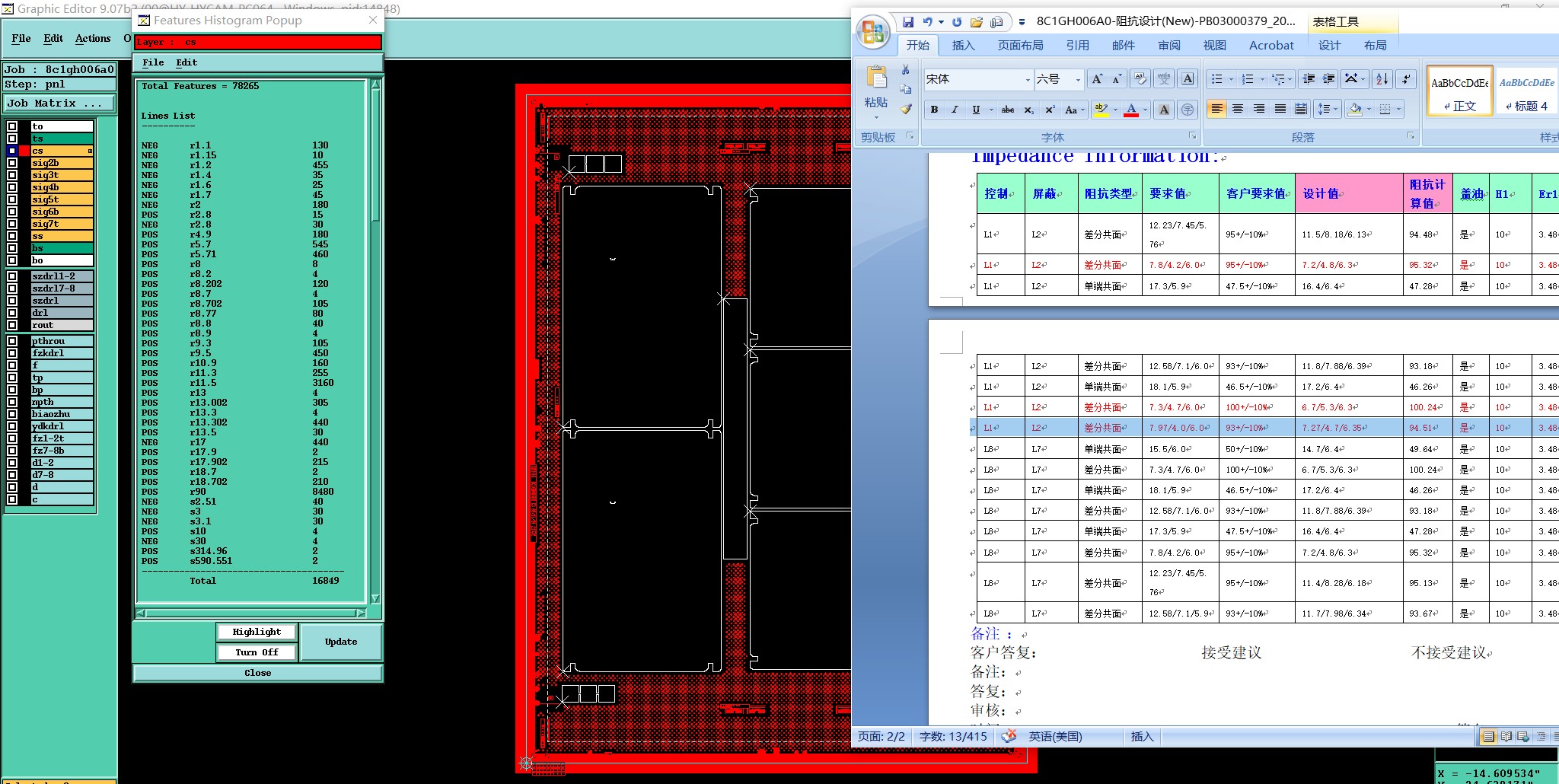Click the Paste clipboard icon in Word
1559x784 pixels.
876,78
